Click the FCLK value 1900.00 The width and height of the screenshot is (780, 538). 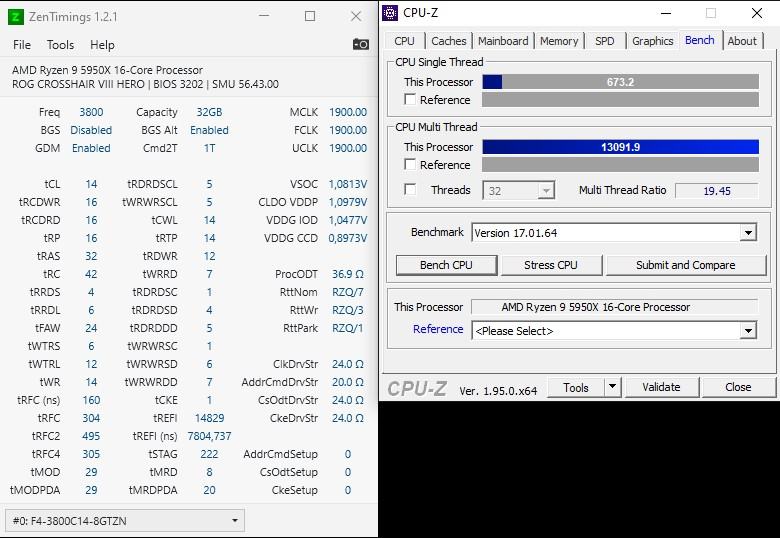point(348,130)
